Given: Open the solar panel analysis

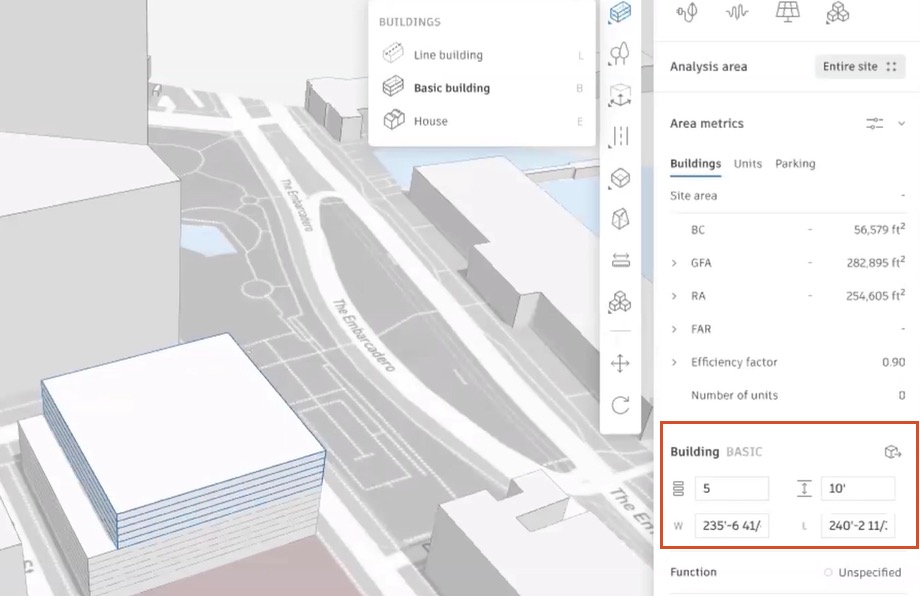Looking at the screenshot, I should [787, 12].
